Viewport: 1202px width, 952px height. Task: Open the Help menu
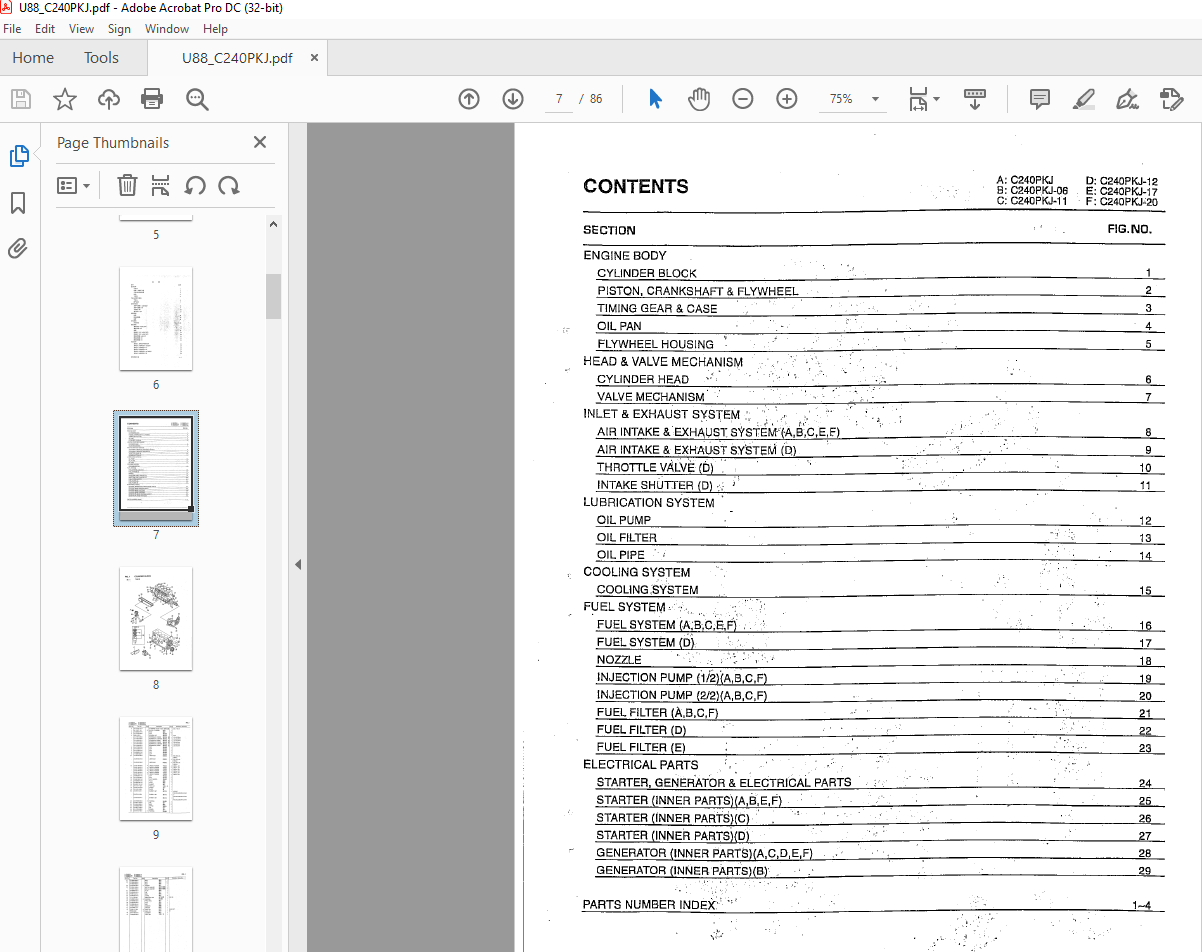tap(215, 29)
